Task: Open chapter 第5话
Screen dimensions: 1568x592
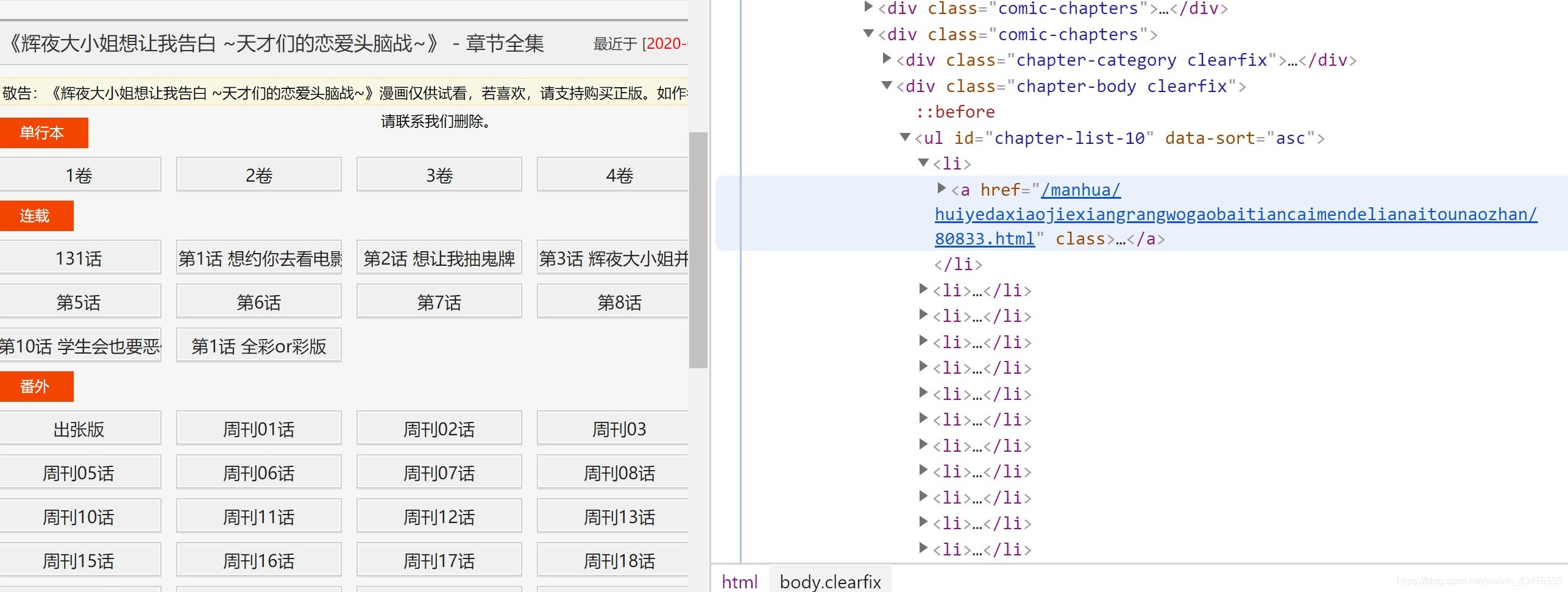Action: (x=80, y=302)
